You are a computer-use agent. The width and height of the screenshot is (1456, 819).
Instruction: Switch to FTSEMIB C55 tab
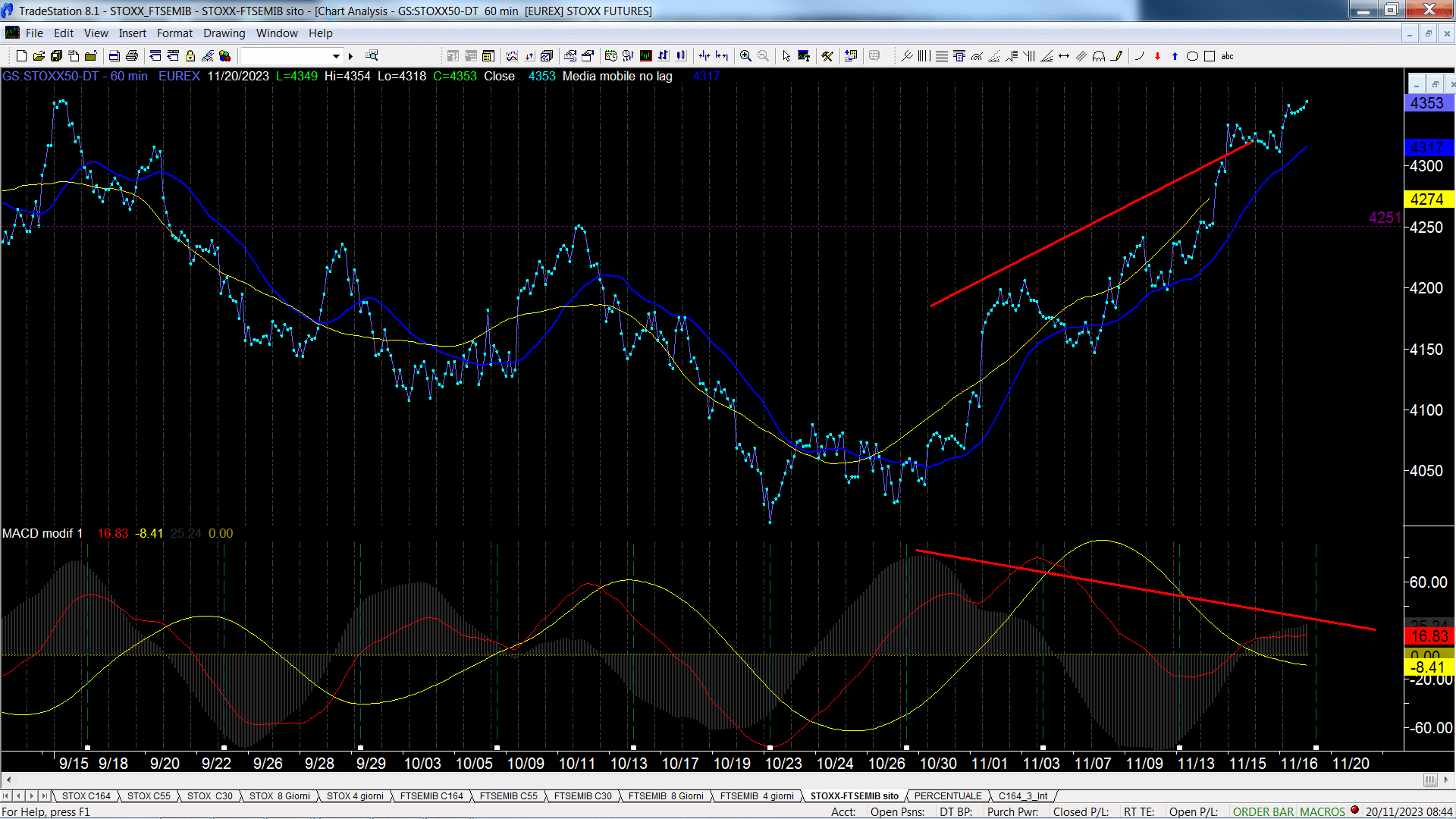click(509, 795)
